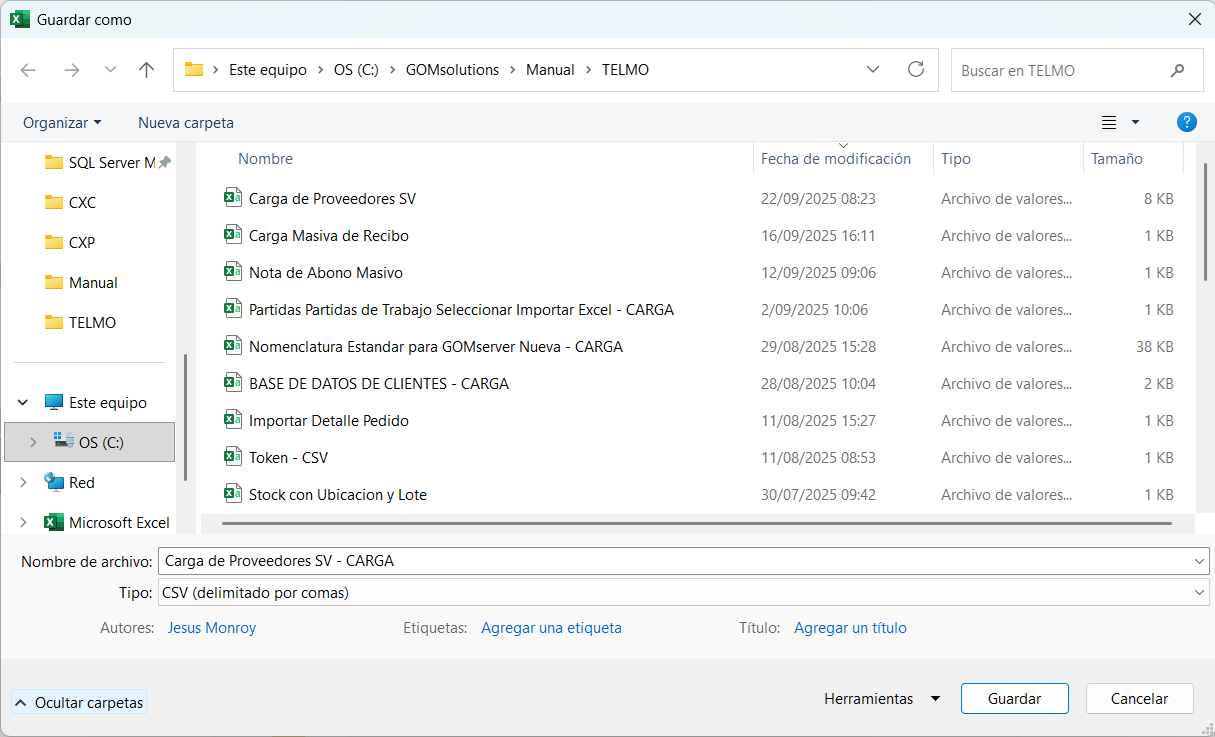1215x737 pixels.
Task: Open the Agregar una etiqueta link
Action: [x=551, y=627]
